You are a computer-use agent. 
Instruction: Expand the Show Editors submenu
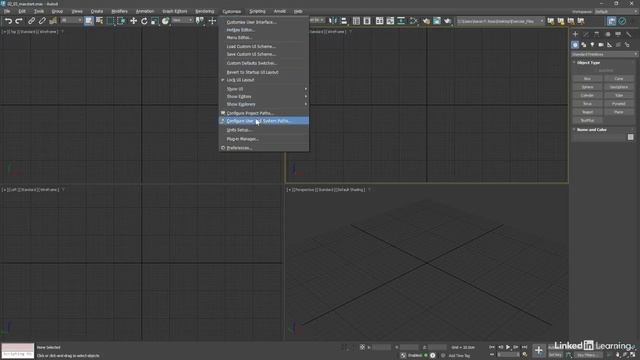264,97
